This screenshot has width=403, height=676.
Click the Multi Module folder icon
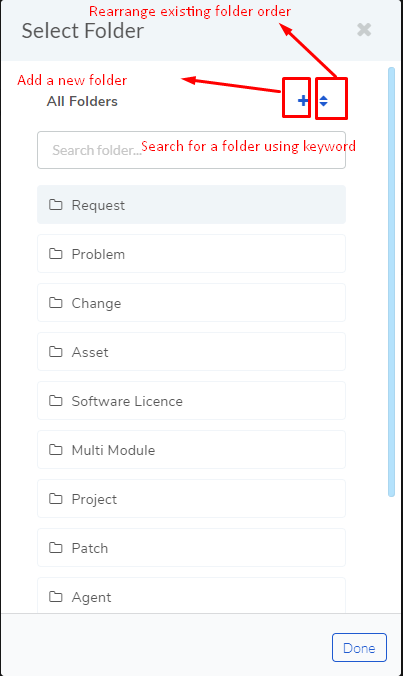pos(56,450)
